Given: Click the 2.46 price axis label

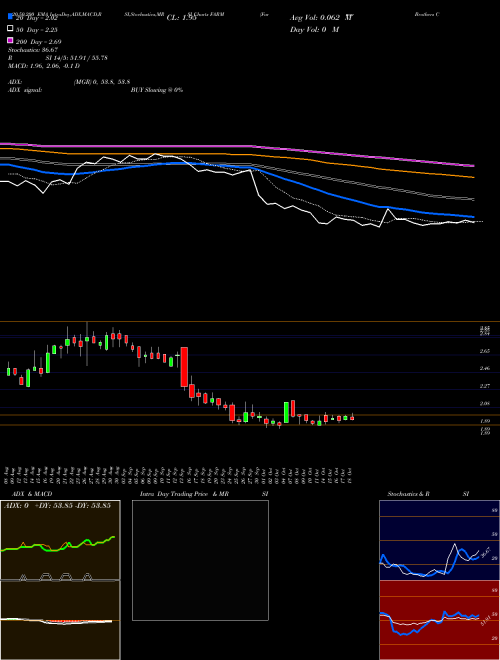Looking at the screenshot, I should pyautogui.click(x=484, y=368).
